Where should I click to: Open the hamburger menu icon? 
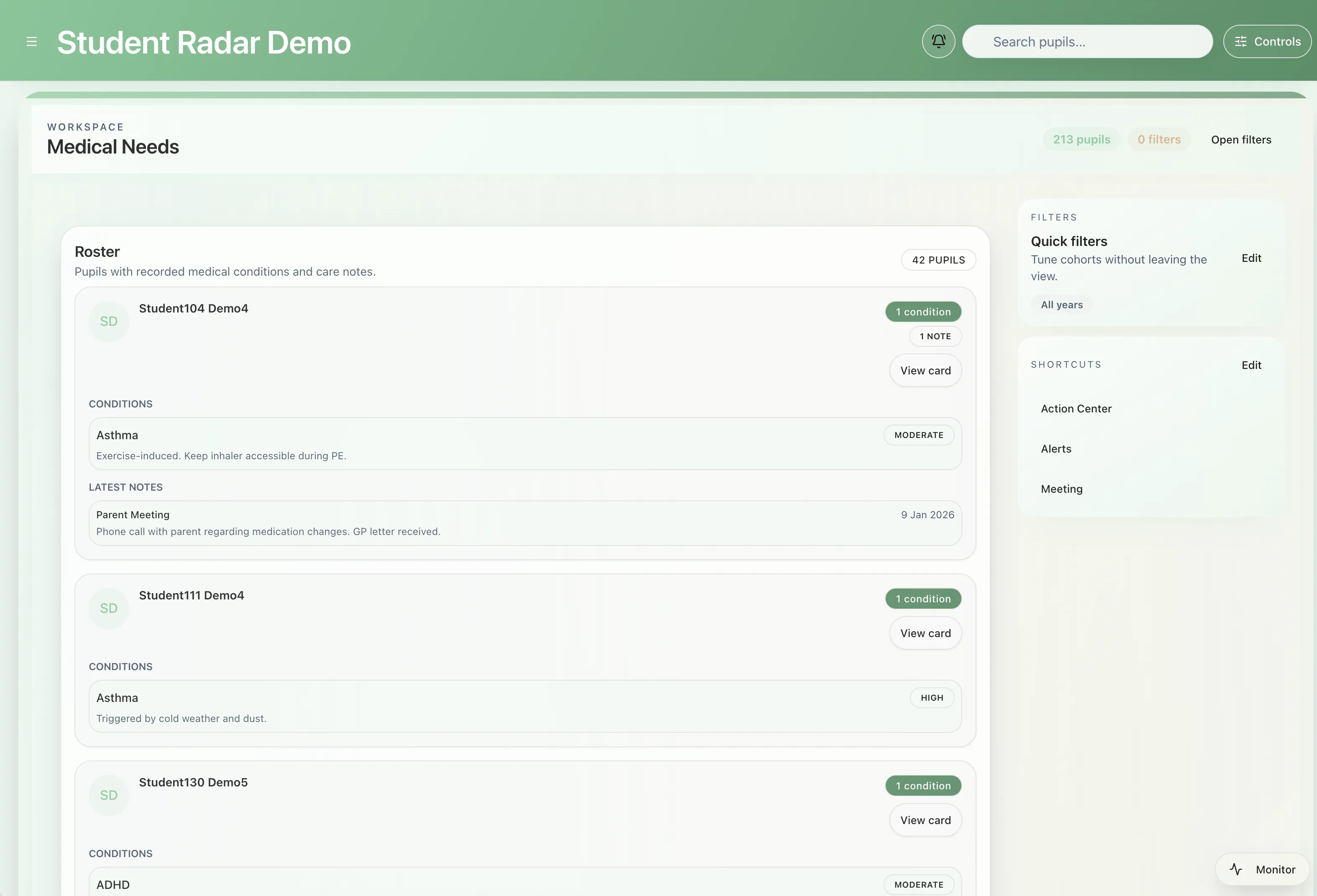click(32, 41)
